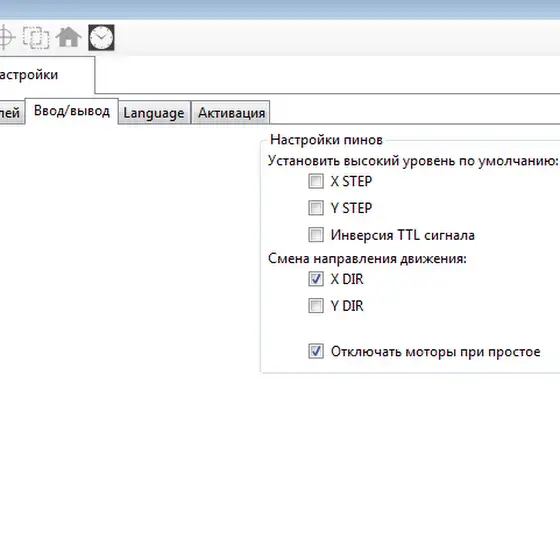
Task: Click the blue window title bar
Action: coord(280,9)
